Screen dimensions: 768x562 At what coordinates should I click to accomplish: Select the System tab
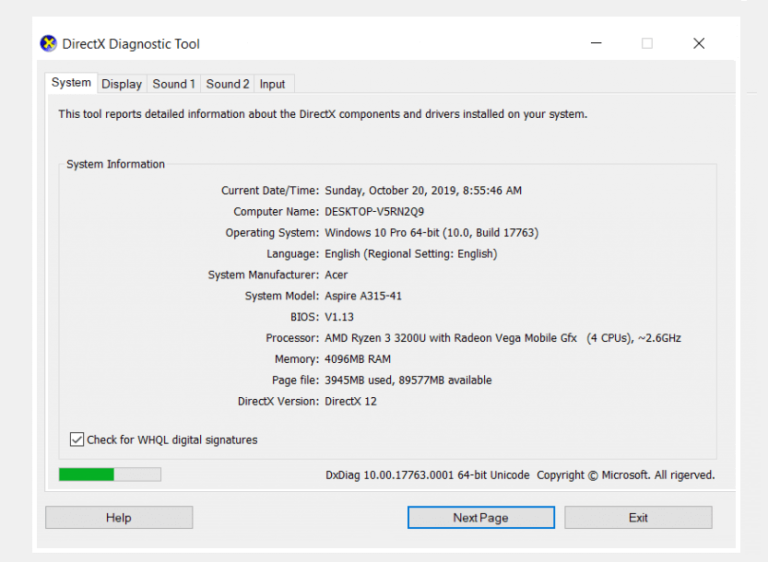coord(71,82)
